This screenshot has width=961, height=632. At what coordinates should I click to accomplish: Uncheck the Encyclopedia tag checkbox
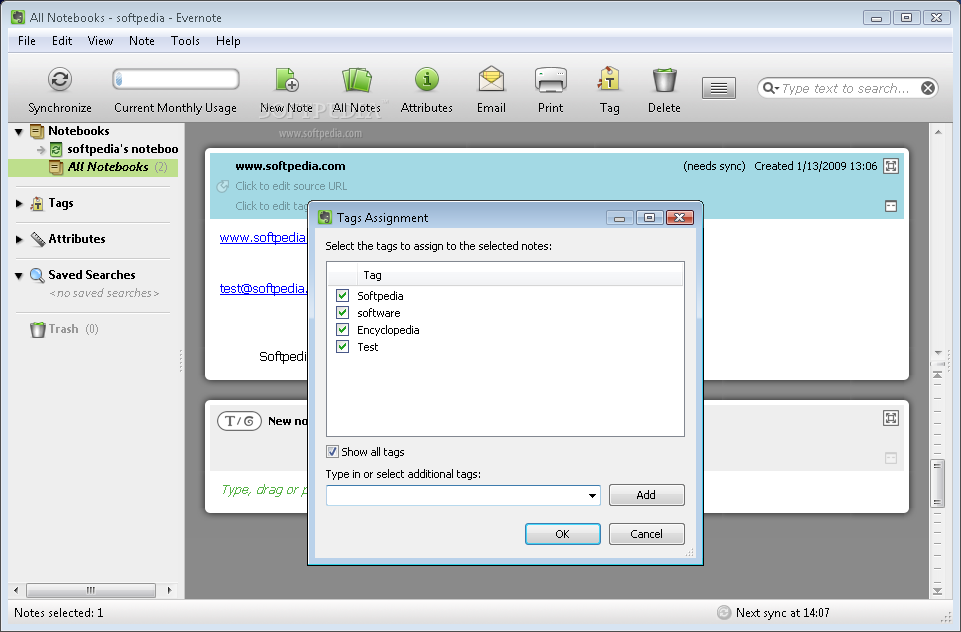(x=343, y=330)
